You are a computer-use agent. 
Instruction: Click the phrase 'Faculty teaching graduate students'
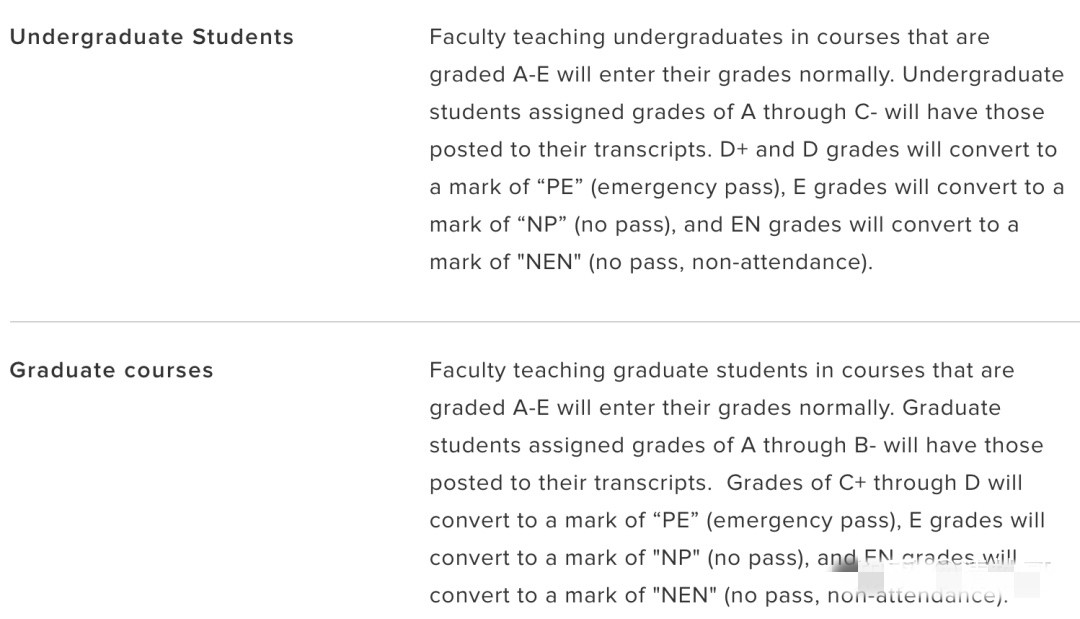(x=619, y=370)
